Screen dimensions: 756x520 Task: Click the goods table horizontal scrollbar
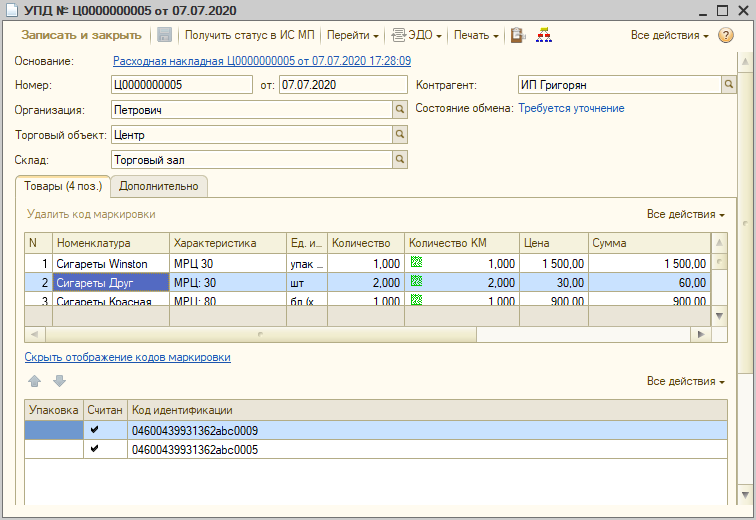pos(260,334)
